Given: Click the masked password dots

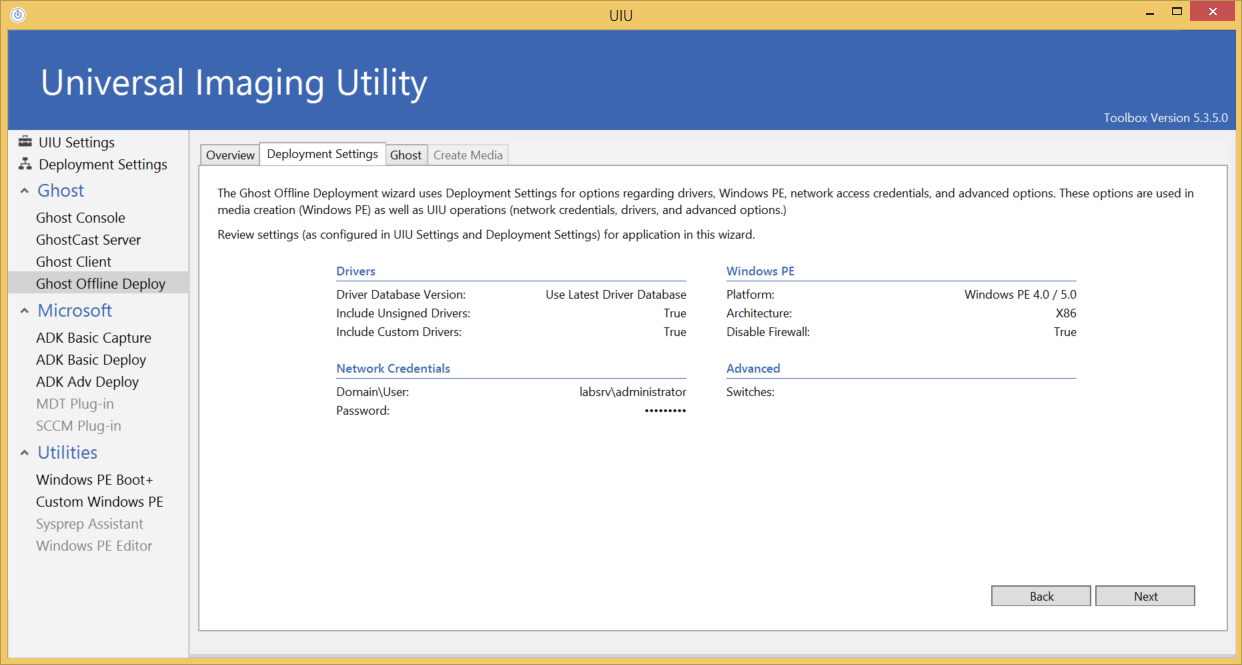Looking at the screenshot, I should (x=665, y=410).
